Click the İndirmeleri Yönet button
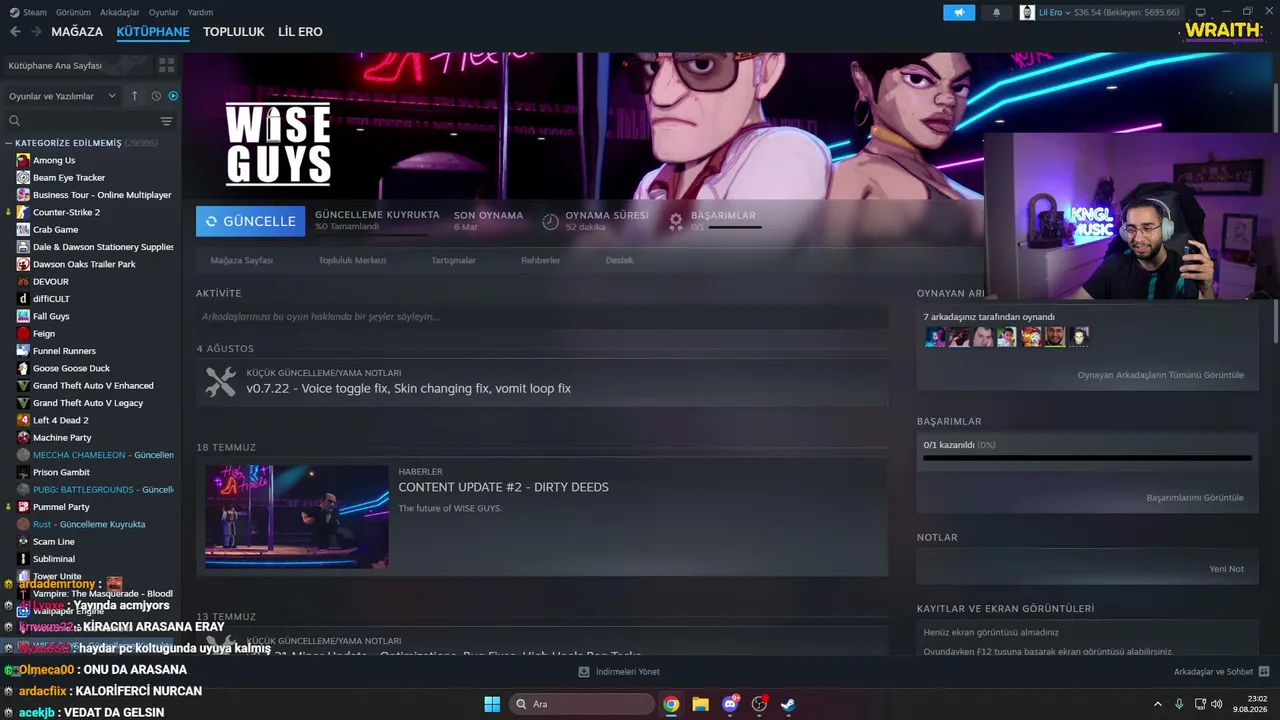Image resolution: width=1280 pixels, height=720 pixels. (x=619, y=672)
